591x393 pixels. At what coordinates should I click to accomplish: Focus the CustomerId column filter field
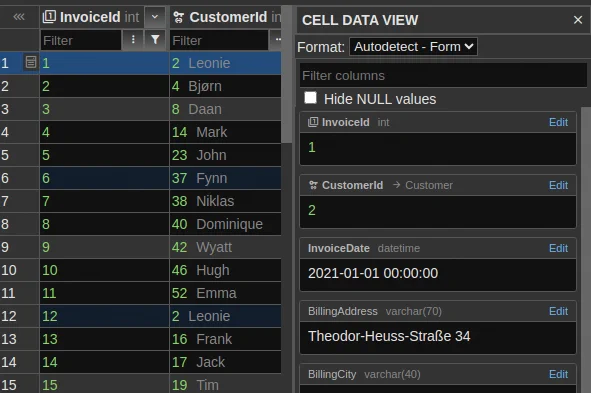[x=219, y=40]
